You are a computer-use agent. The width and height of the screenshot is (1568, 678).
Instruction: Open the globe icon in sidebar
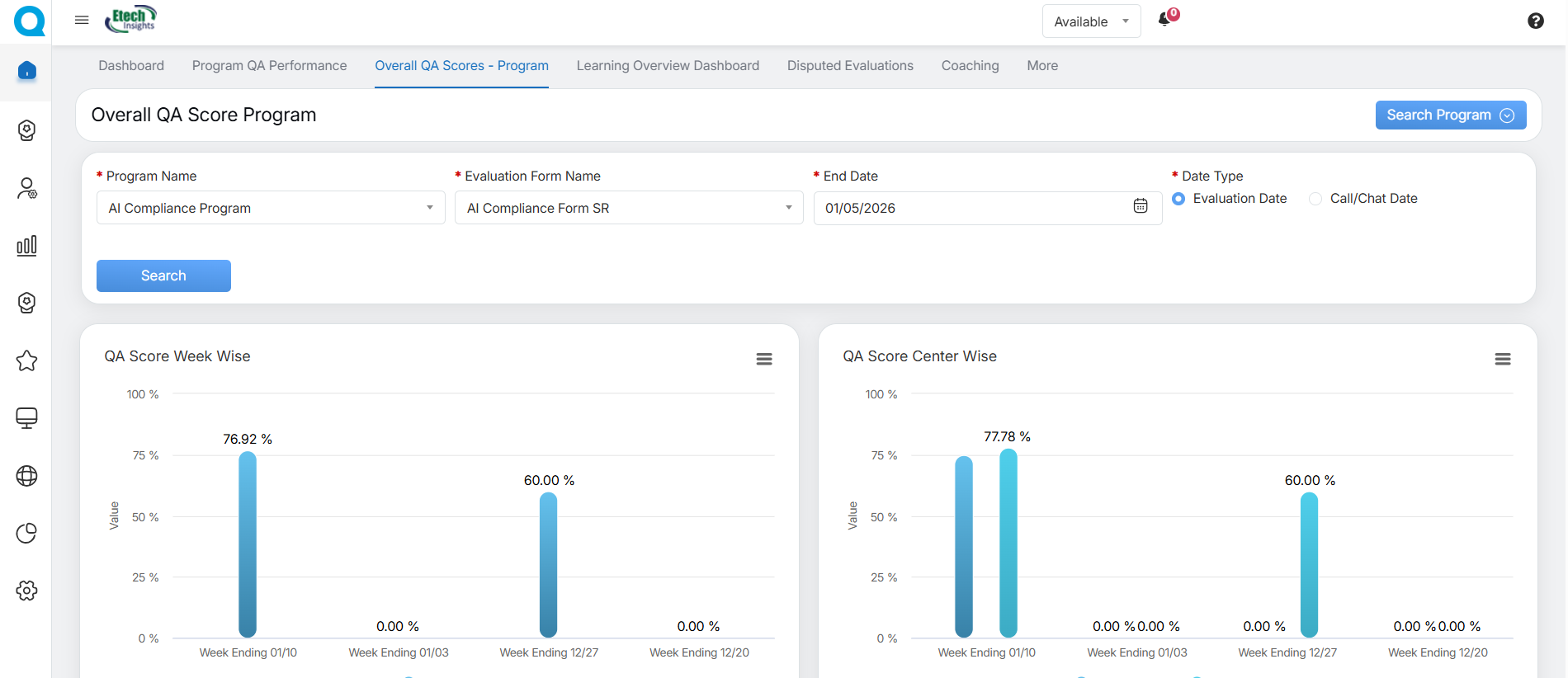tap(26, 476)
